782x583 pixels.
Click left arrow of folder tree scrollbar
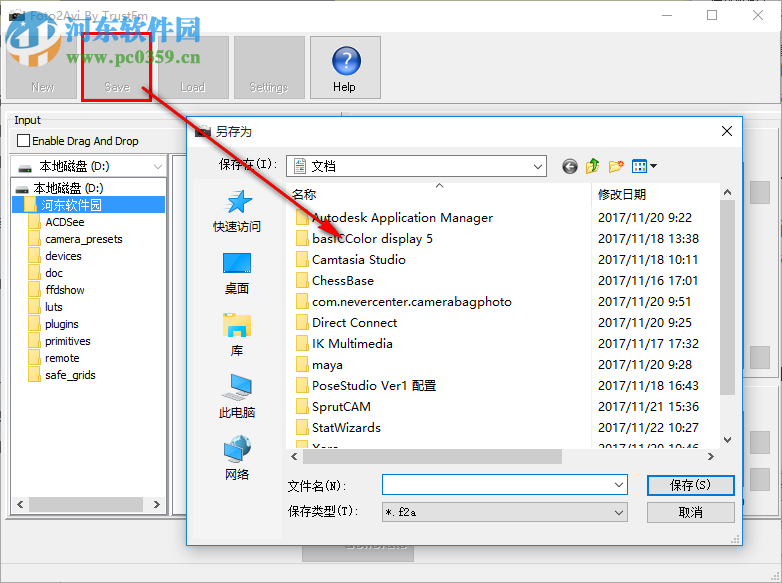click(x=20, y=504)
